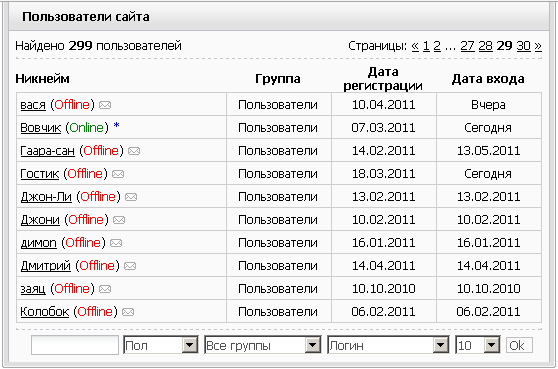Screen dimensions: 558x369
Task: Send message via envelope beside Гаара-сан
Action: click(x=134, y=151)
